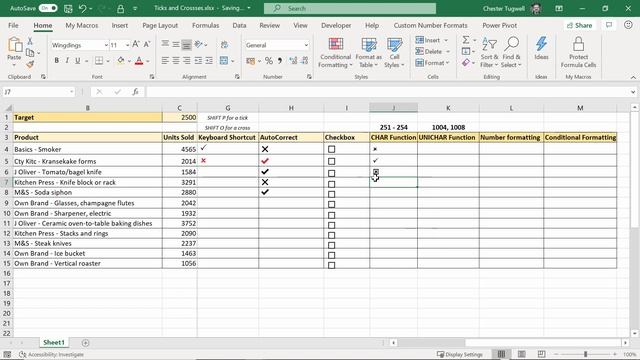The height and width of the screenshot is (360, 640).
Task: Decrease font size with smaller A icon
Action: (147, 44)
